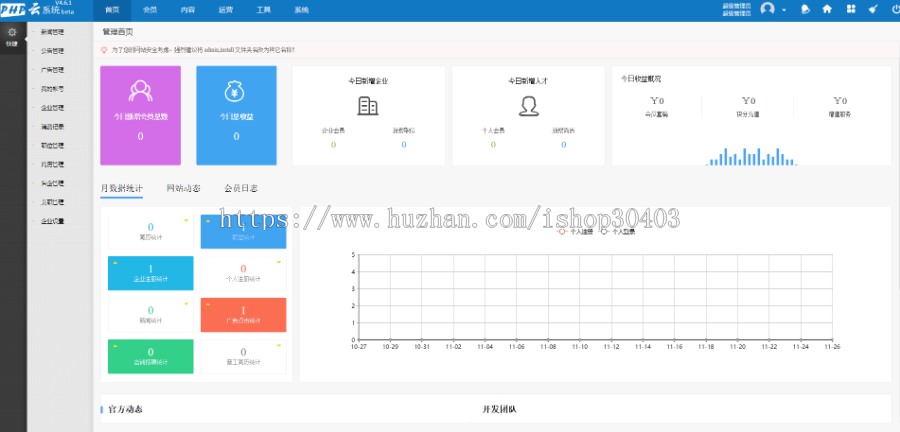Click the blue 今日总收益 card
The image size is (900, 432).
tap(236, 115)
